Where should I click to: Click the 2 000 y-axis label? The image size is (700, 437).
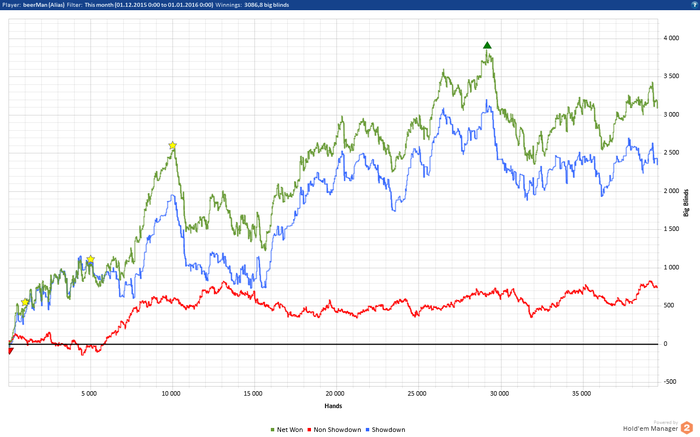[x=671, y=191]
